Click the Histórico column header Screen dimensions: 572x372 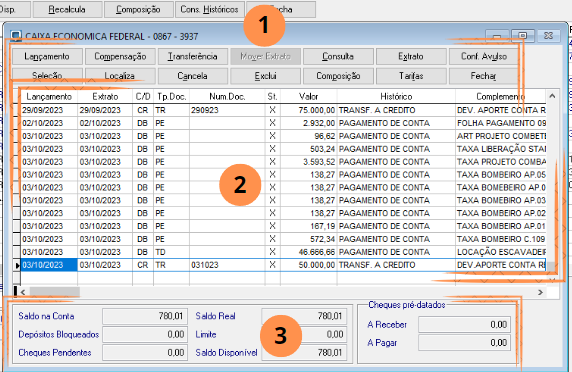click(396, 97)
